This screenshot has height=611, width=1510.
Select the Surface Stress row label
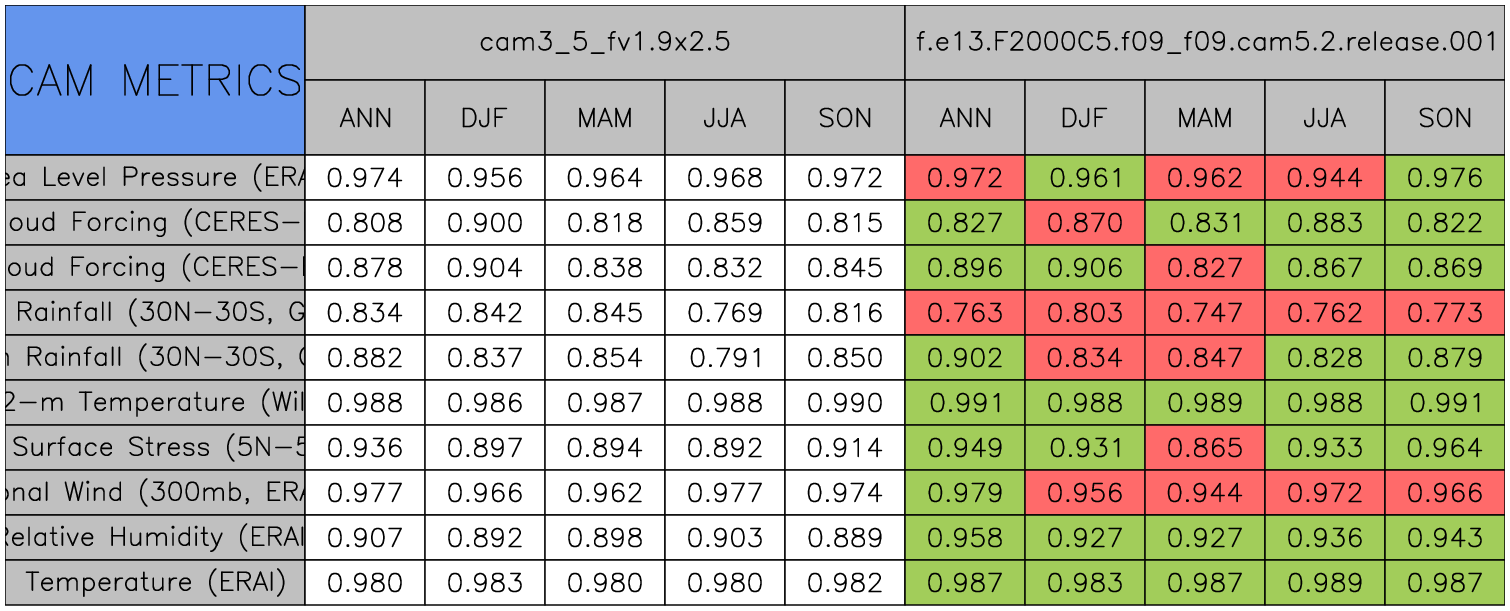pyautogui.click(x=155, y=448)
